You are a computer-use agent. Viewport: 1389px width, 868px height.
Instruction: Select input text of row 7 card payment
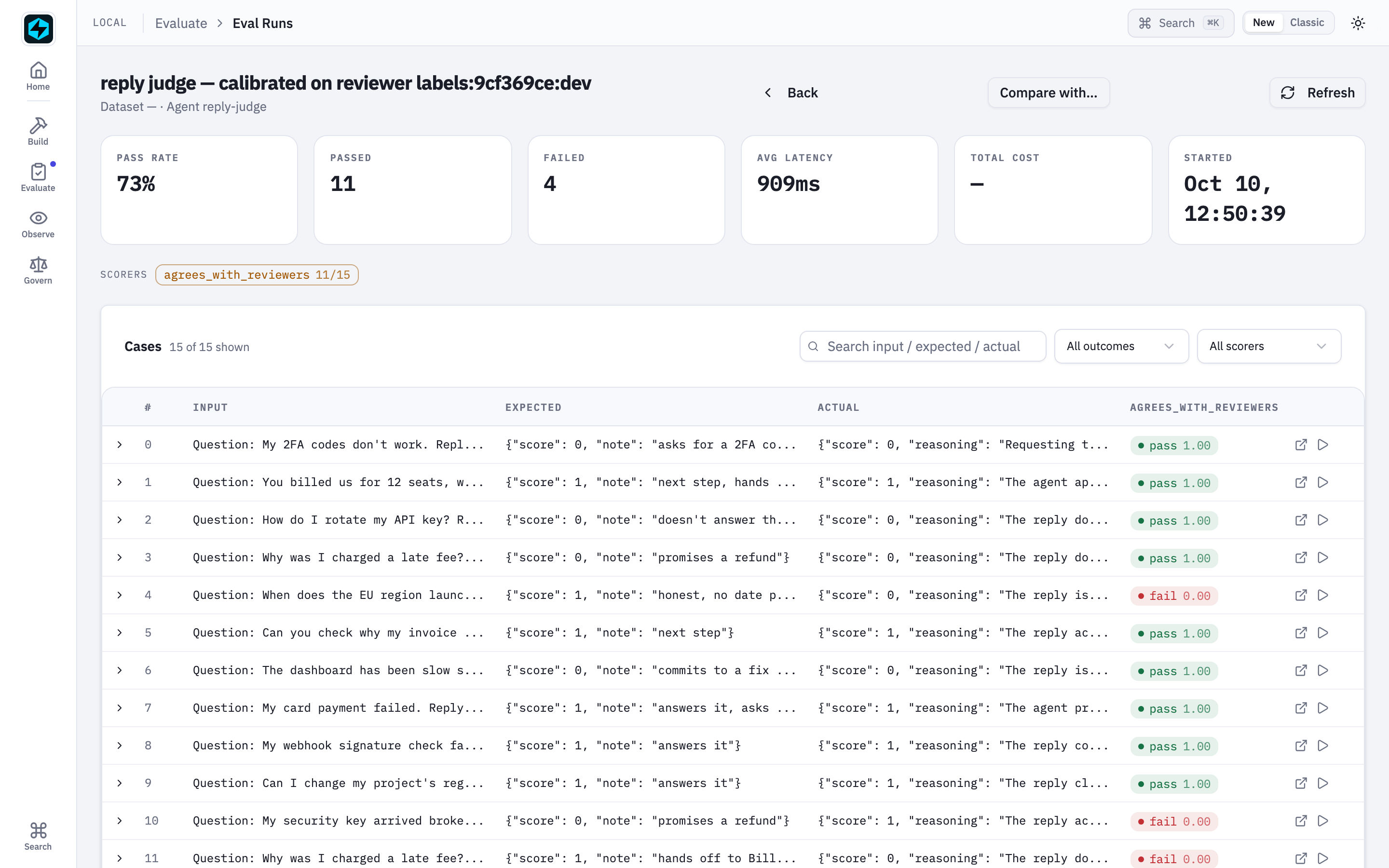tap(338, 708)
